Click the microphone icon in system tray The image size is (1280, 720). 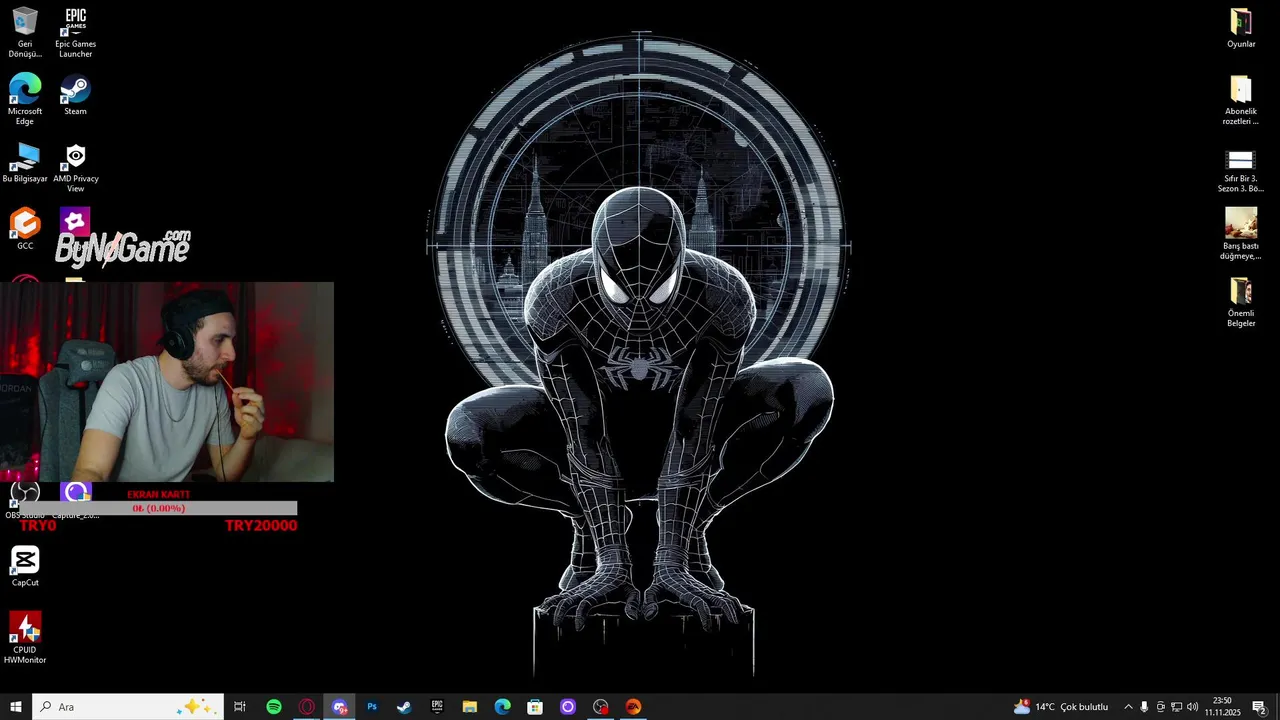(x=1144, y=707)
